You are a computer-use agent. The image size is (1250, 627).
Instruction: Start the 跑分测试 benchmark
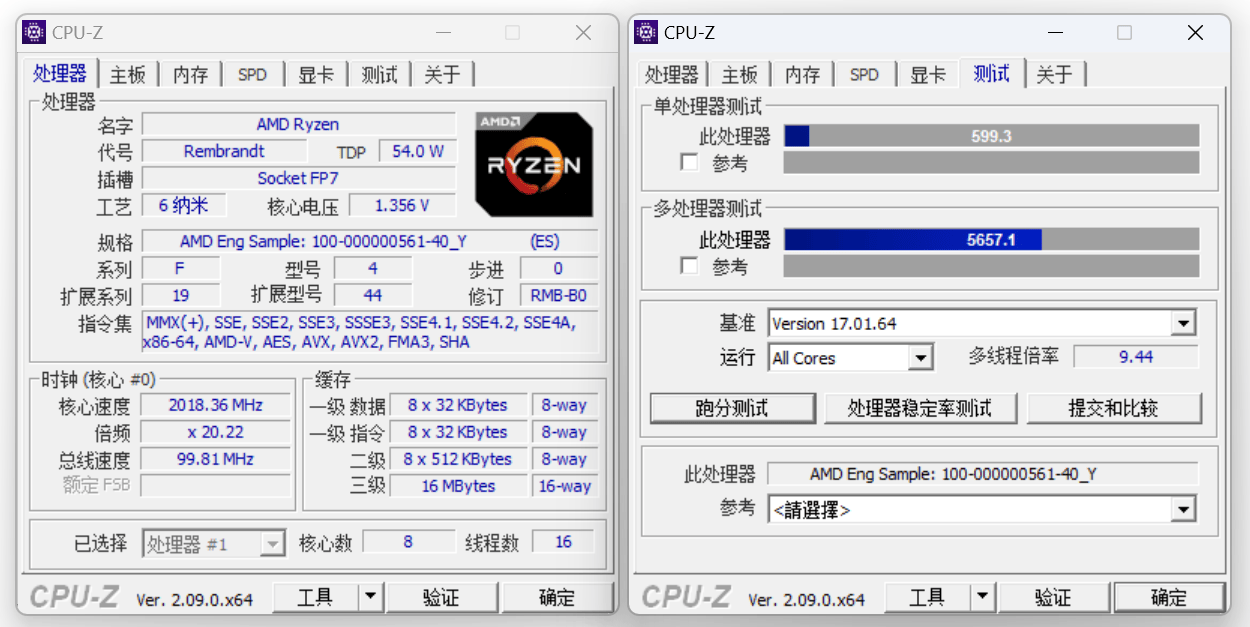[732, 408]
